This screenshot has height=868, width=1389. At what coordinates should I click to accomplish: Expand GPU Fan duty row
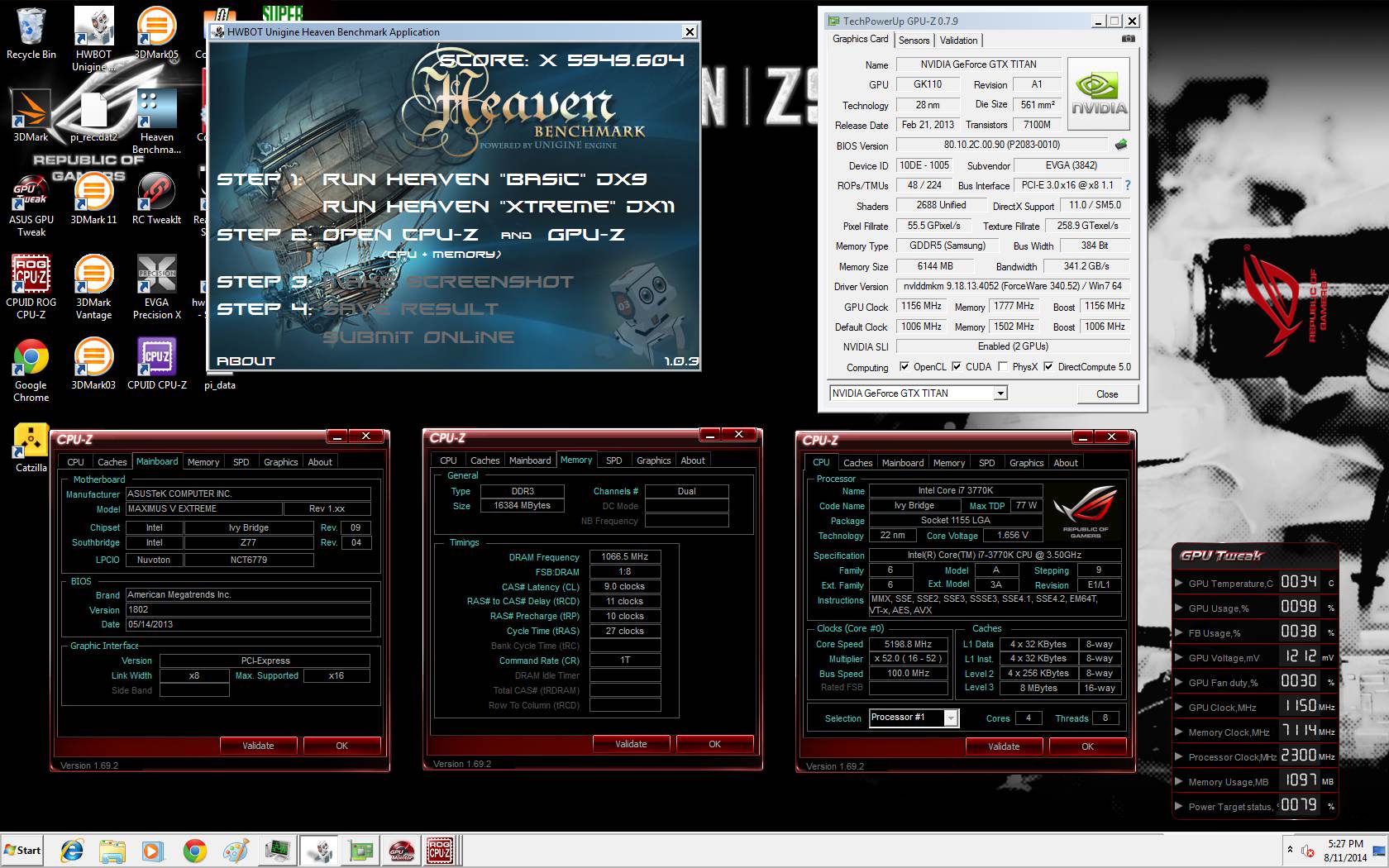point(1179,682)
